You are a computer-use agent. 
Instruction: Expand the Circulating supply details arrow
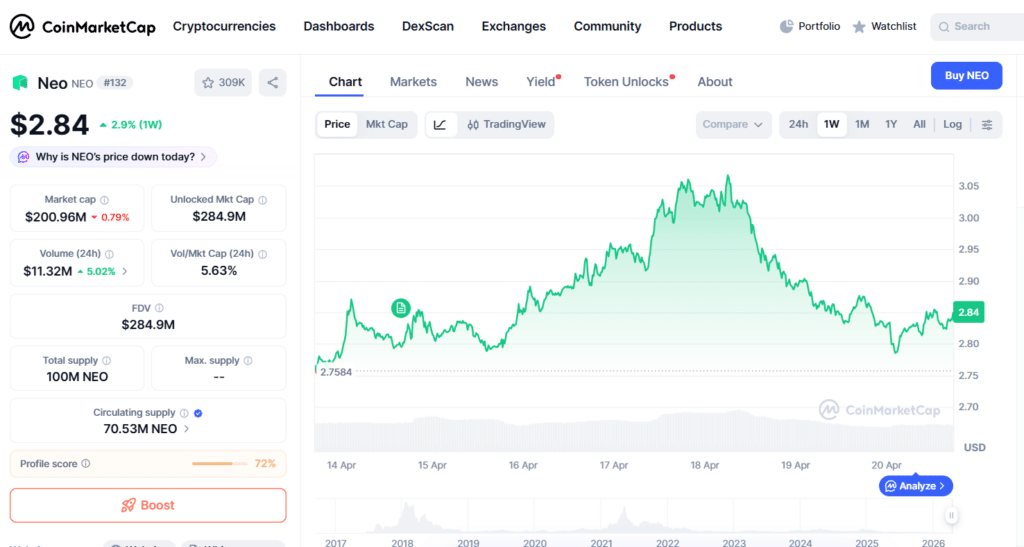click(x=186, y=429)
